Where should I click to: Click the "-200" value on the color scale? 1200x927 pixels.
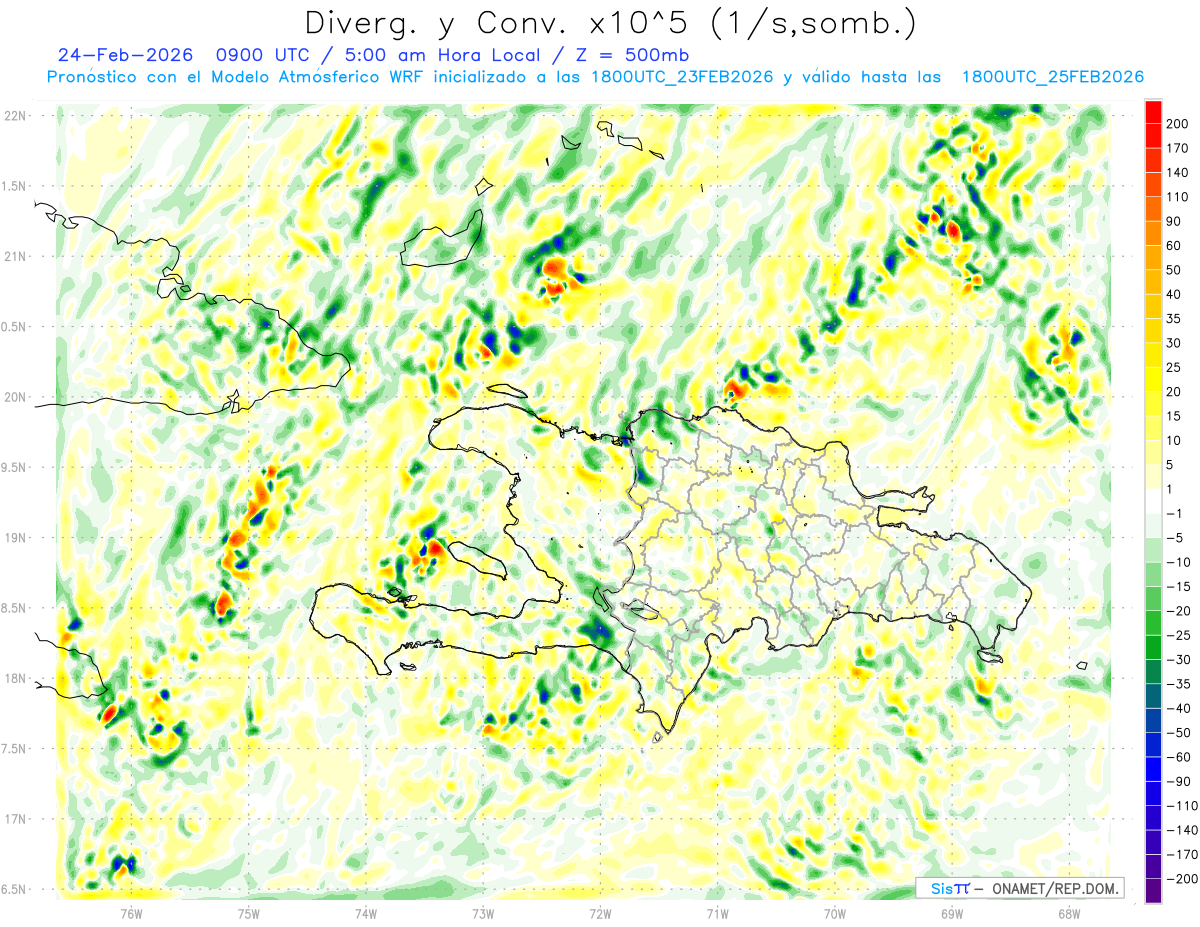click(x=1183, y=879)
